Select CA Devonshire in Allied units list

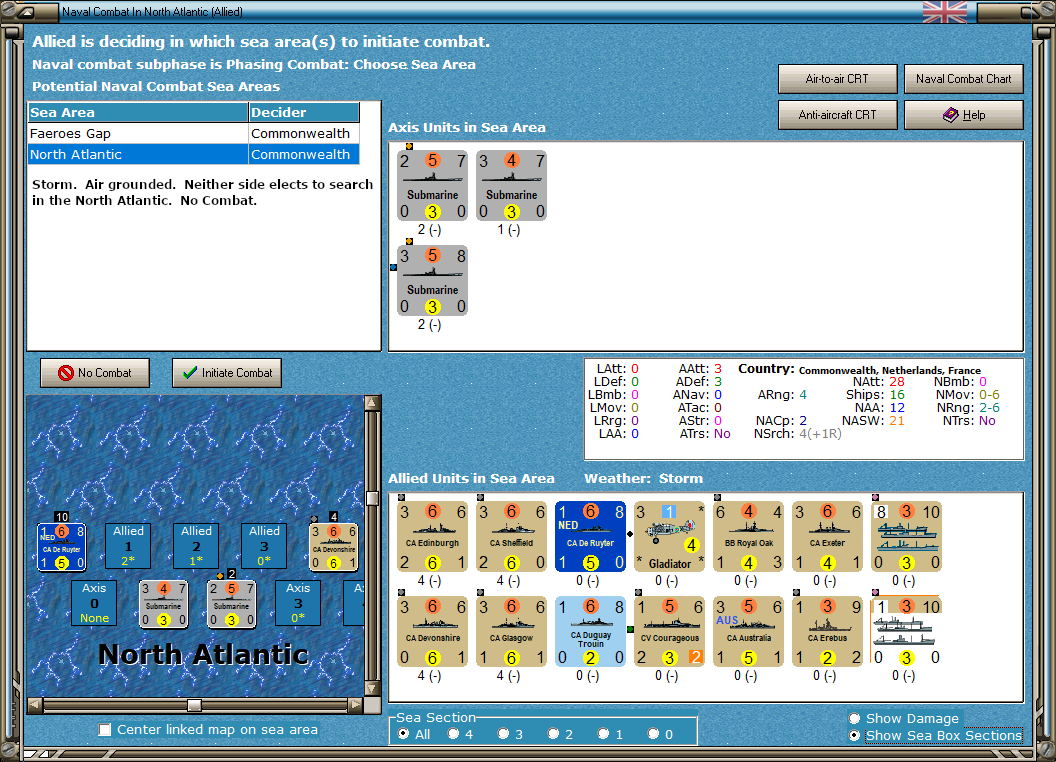[x=432, y=631]
